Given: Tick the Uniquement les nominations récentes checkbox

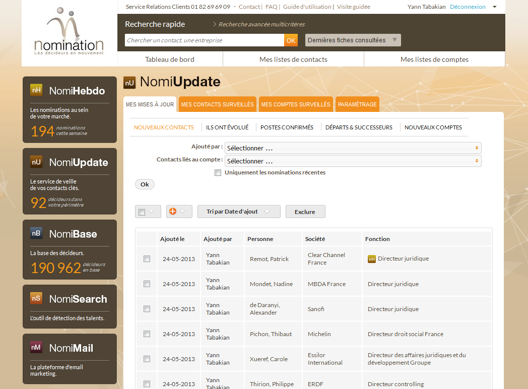Looking at the screenshot, I should (218, 172).
